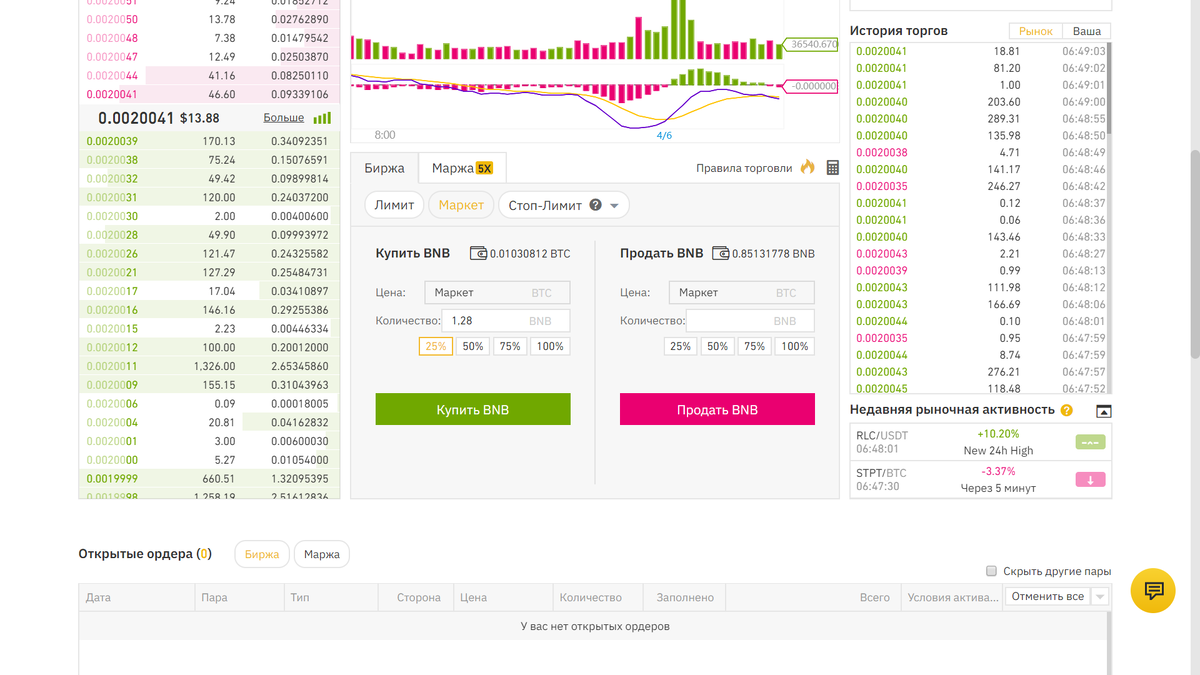Click the STPT/BTC market activity row
1200x675 pixels.
(x=980, y=480)
